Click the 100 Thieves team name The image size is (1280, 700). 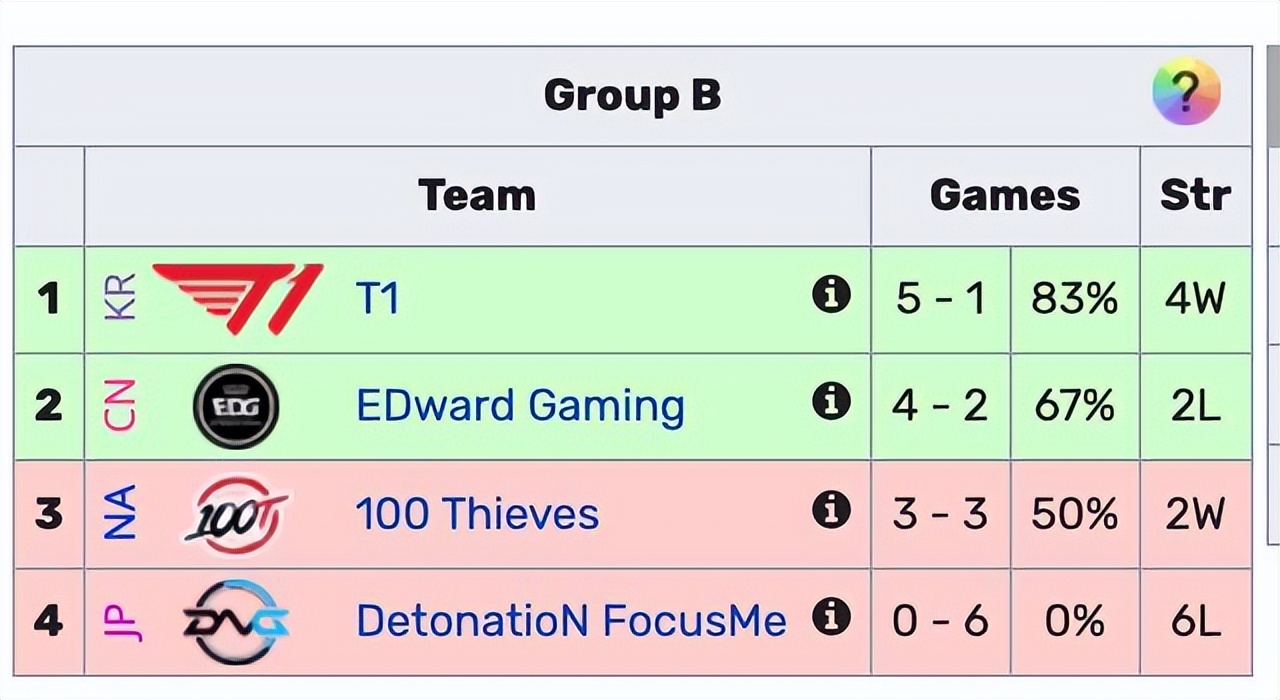(477, 513)
